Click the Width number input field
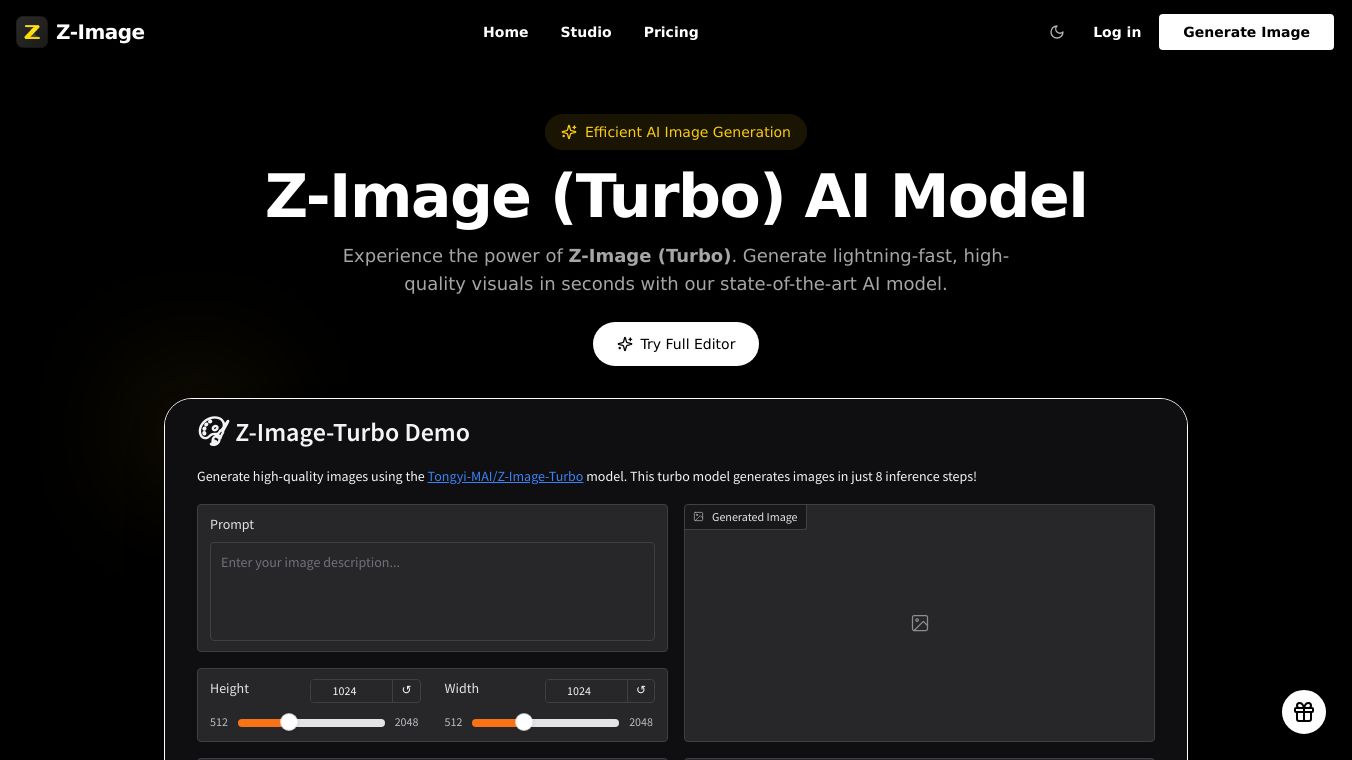This screenshot has width=1352, height=760. pyautogui.click(x=586, y=691)
